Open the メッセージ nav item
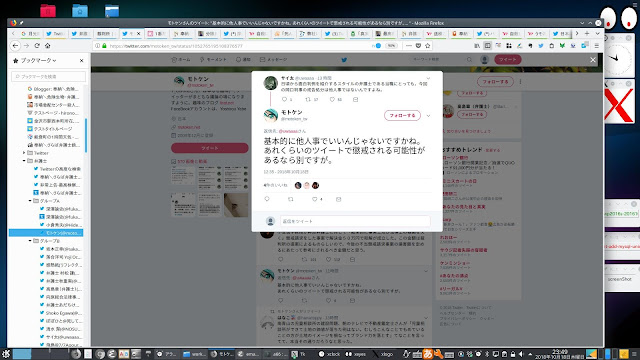The width and height of the screenshot is (640, 360). (273, 60)
